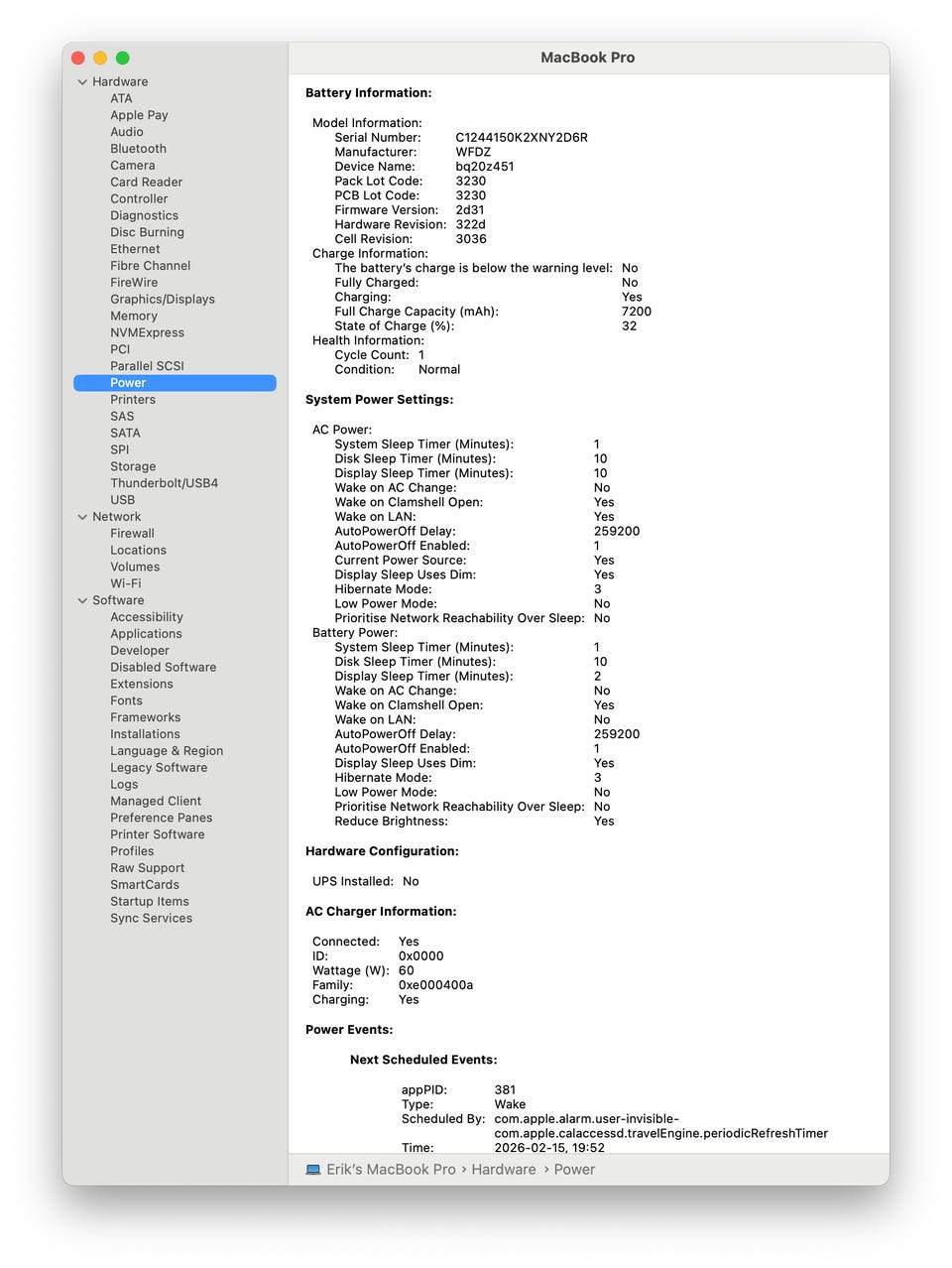The image size is (952, 1268).
Task: Open Printers in the sidebar
Action: (133, 400)
